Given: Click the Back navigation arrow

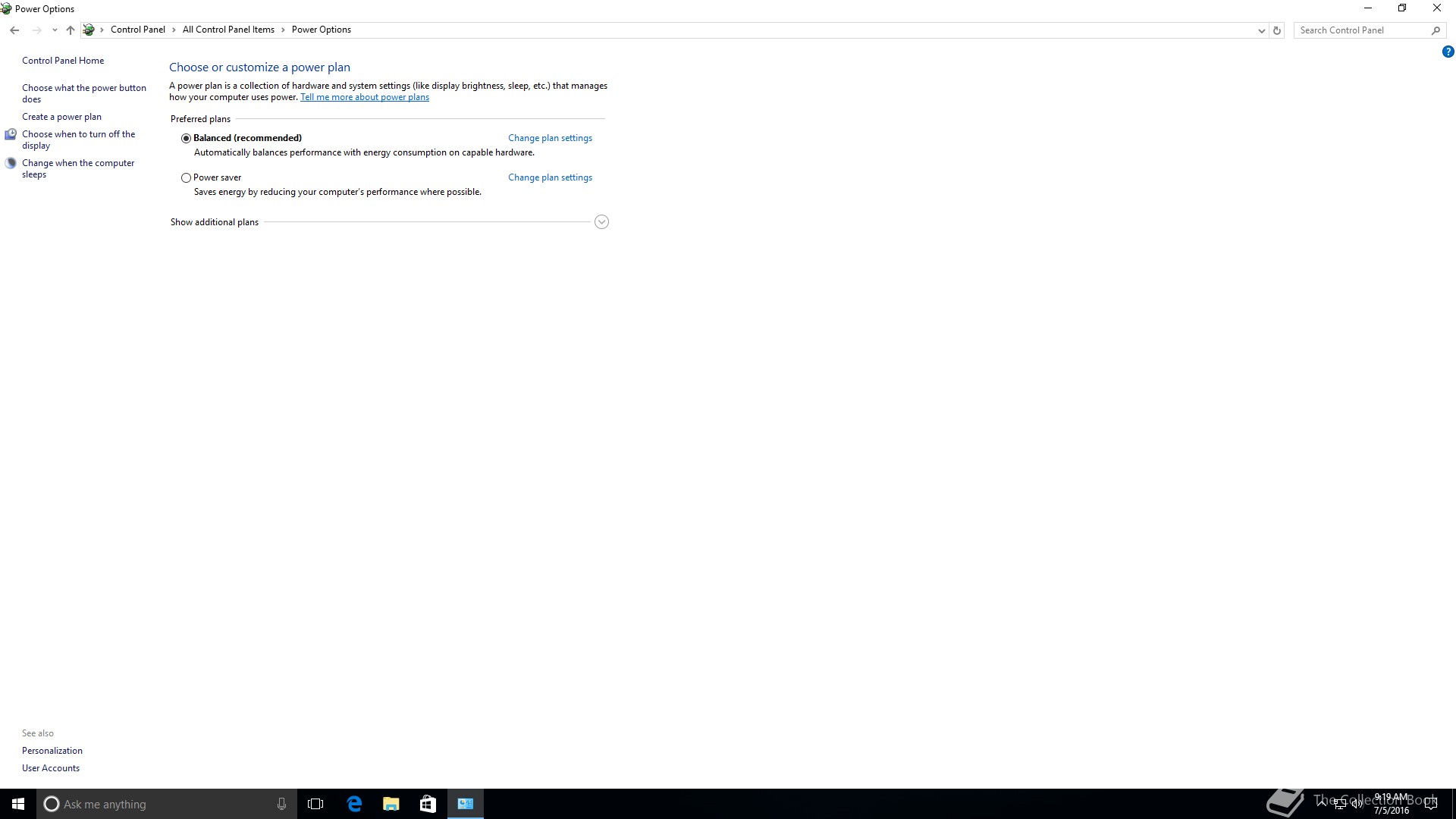Looking at the screenshot, I should 14,30.
